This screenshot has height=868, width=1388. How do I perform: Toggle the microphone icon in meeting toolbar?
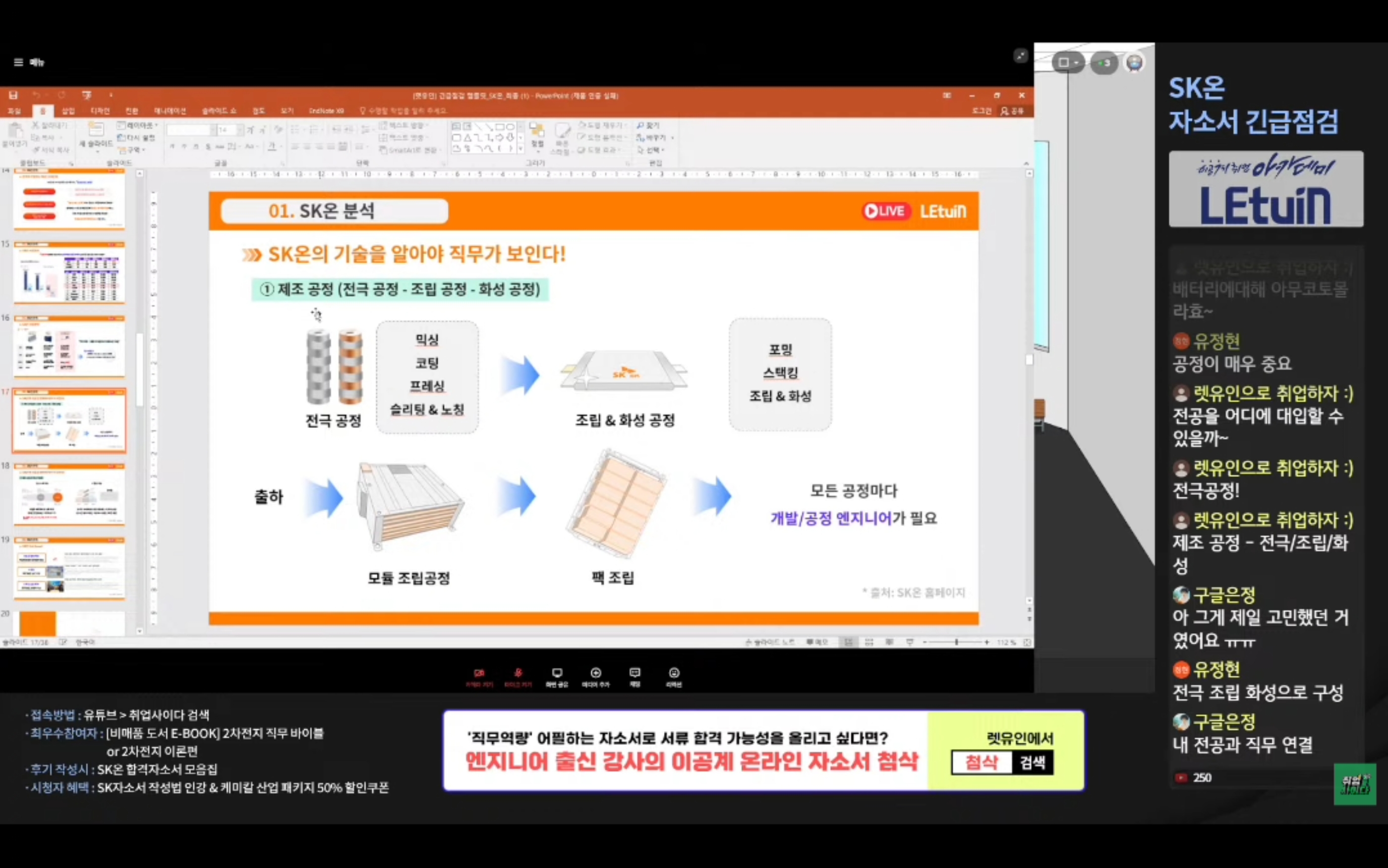[x=518, y=673]
